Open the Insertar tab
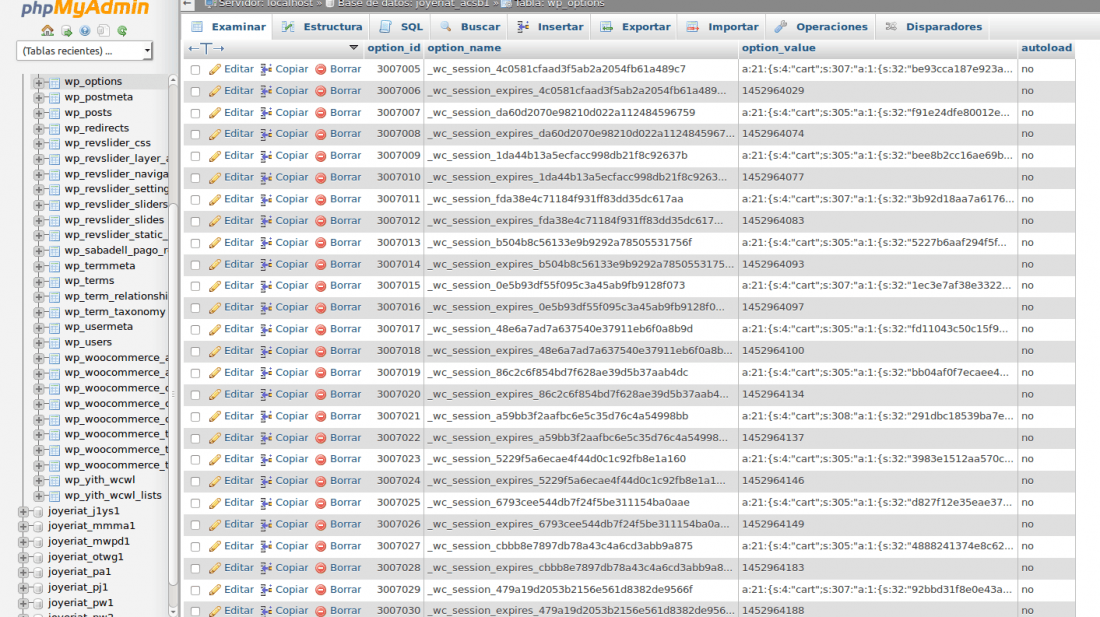 point(550,27)
